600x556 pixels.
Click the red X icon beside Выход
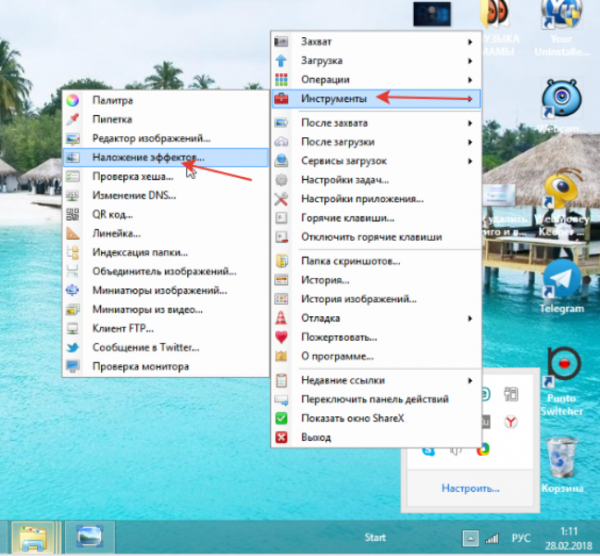pos(281,437)
